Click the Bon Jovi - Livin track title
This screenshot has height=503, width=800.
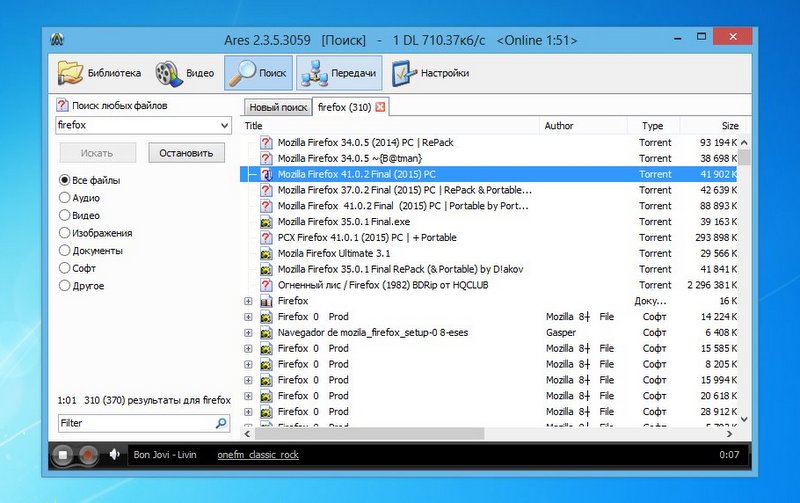click(165, 455)
